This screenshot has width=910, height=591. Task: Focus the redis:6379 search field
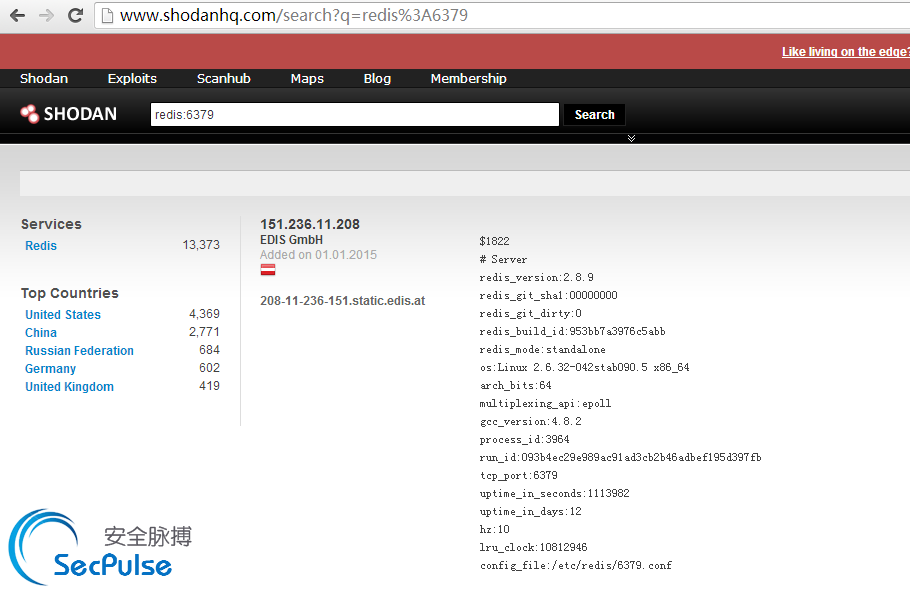(355, 114)
